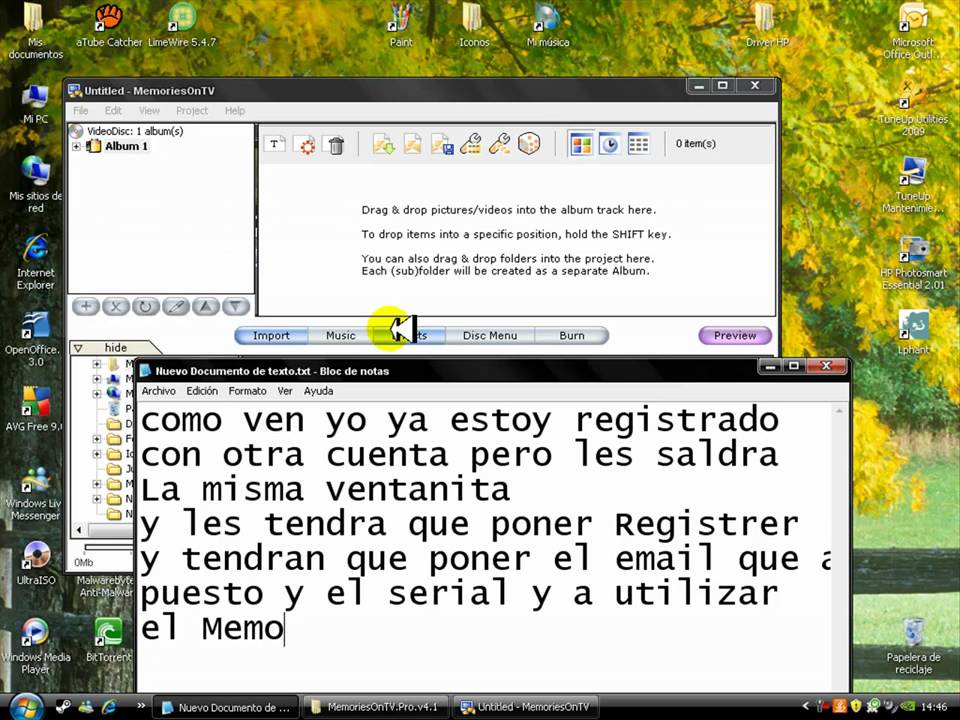Click the plus add album button
The height and width of the screenshot is (720, 960).
(x=86, y=306)
